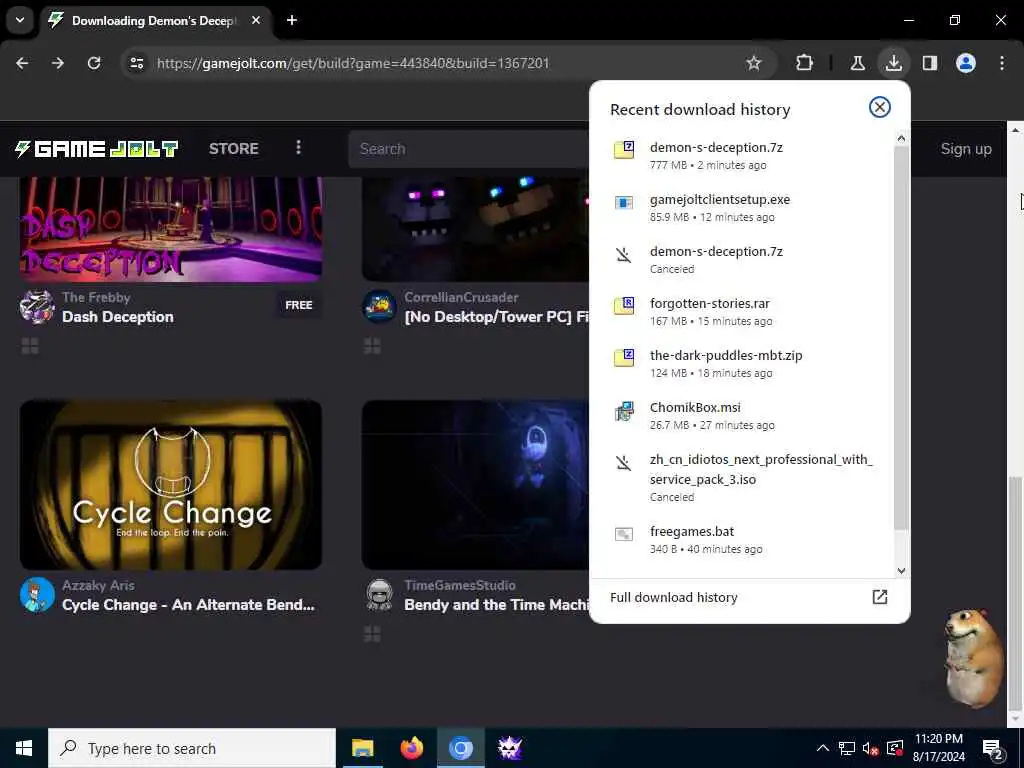Click the Windows taskbar search box

[192, 748]
